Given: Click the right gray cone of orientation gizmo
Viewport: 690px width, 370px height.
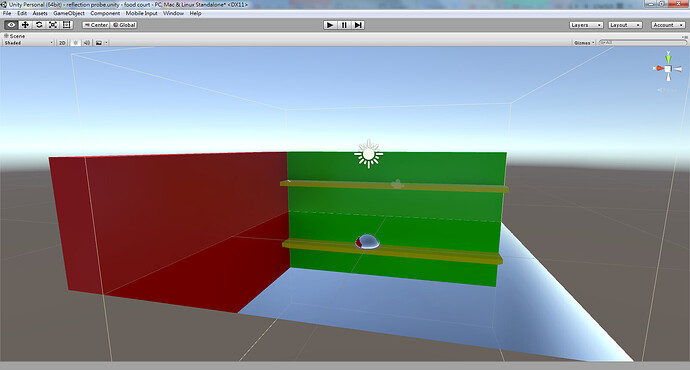Looking at the screenshot, I should pyautogui.click(x=678, y=69).
